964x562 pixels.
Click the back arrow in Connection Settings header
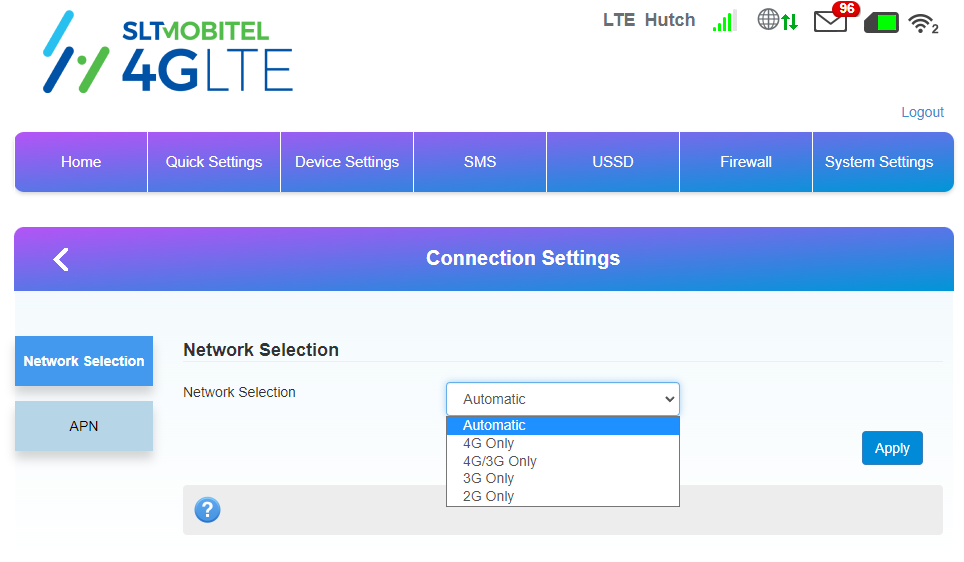coord(61,259)
